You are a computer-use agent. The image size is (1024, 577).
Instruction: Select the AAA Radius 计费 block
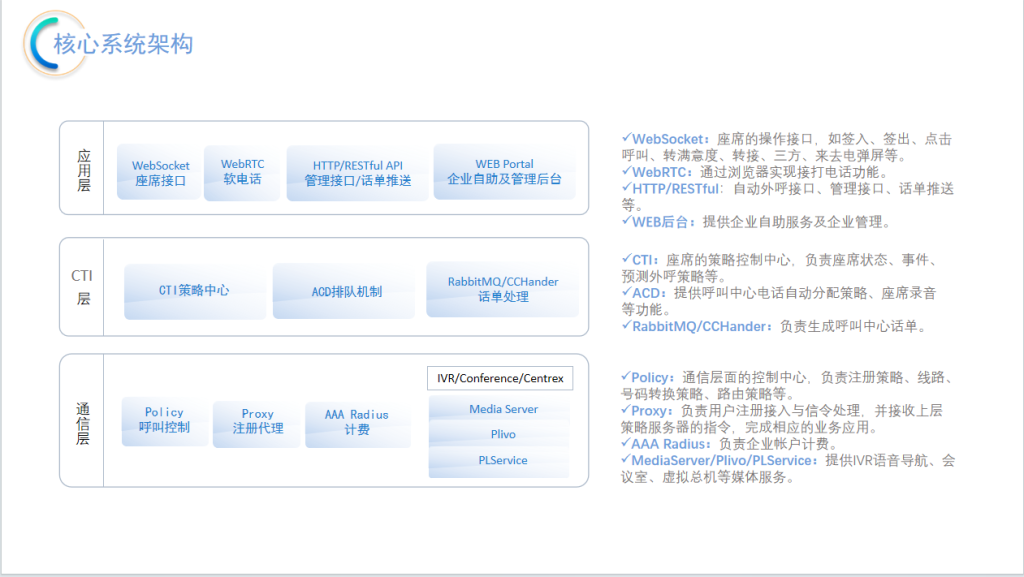click(356, 422)
